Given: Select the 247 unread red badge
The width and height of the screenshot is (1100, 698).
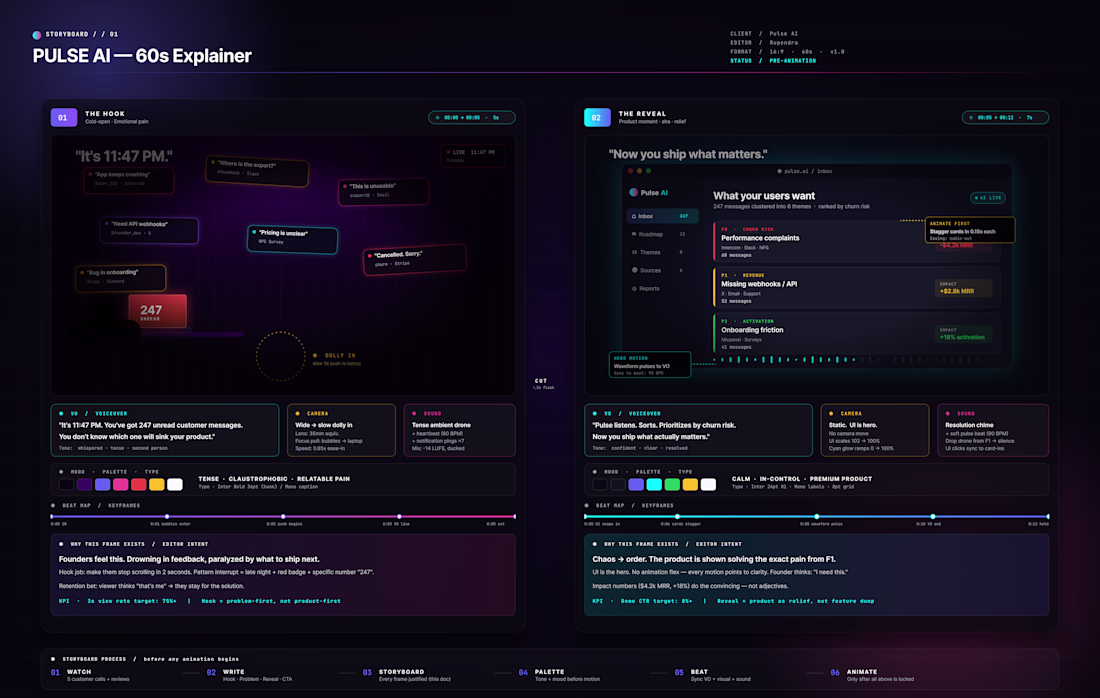Looking at the screenshot, I should [x=157, y=311].
